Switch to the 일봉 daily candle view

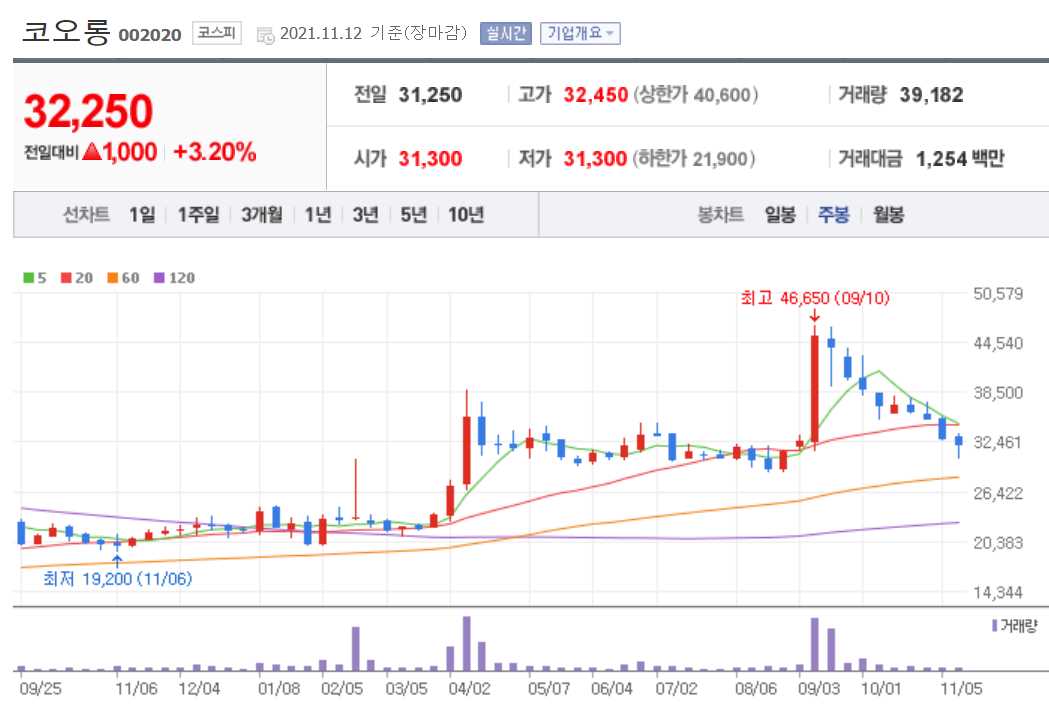point(782,214)
